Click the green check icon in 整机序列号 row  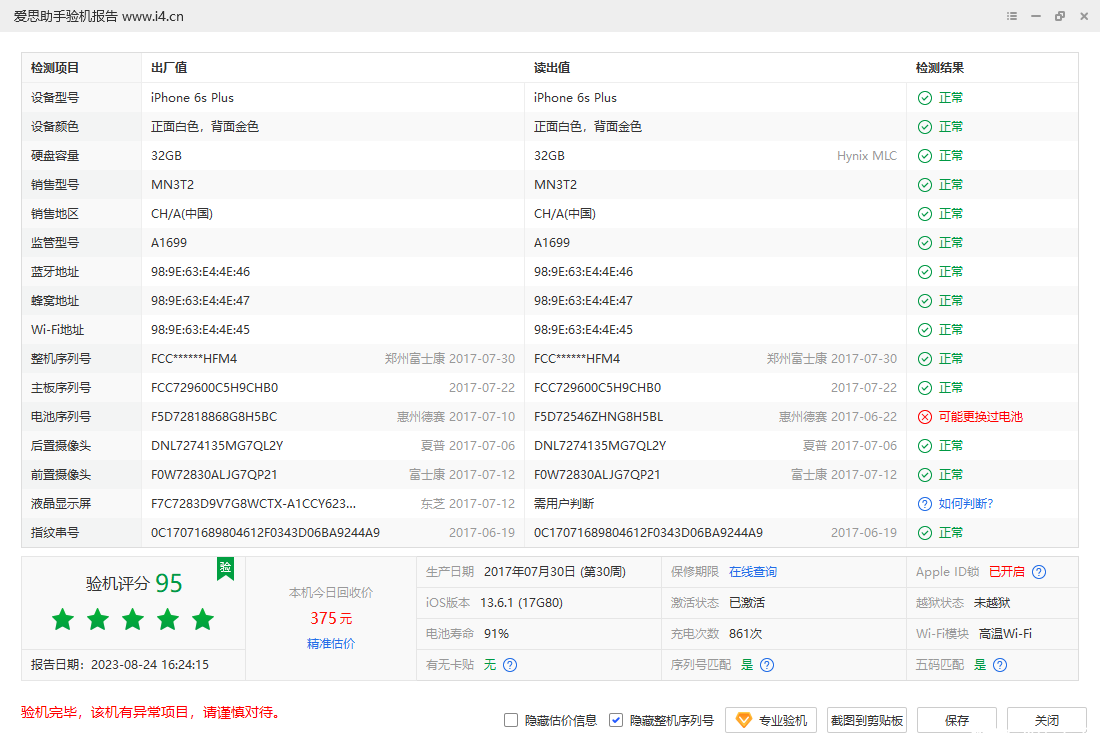tap(925, 359)
